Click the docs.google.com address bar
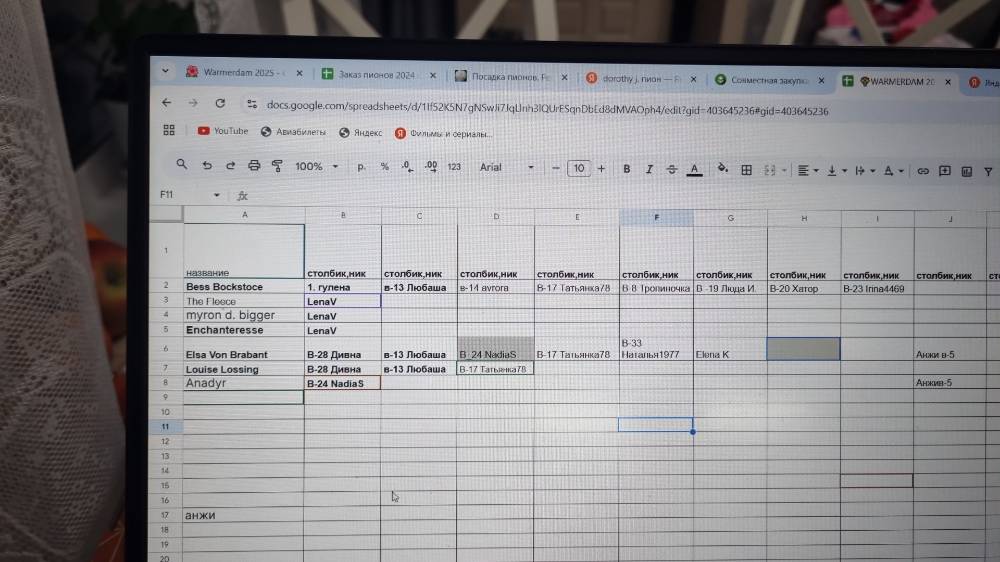 pyautogui.click(x=547, y=108)
